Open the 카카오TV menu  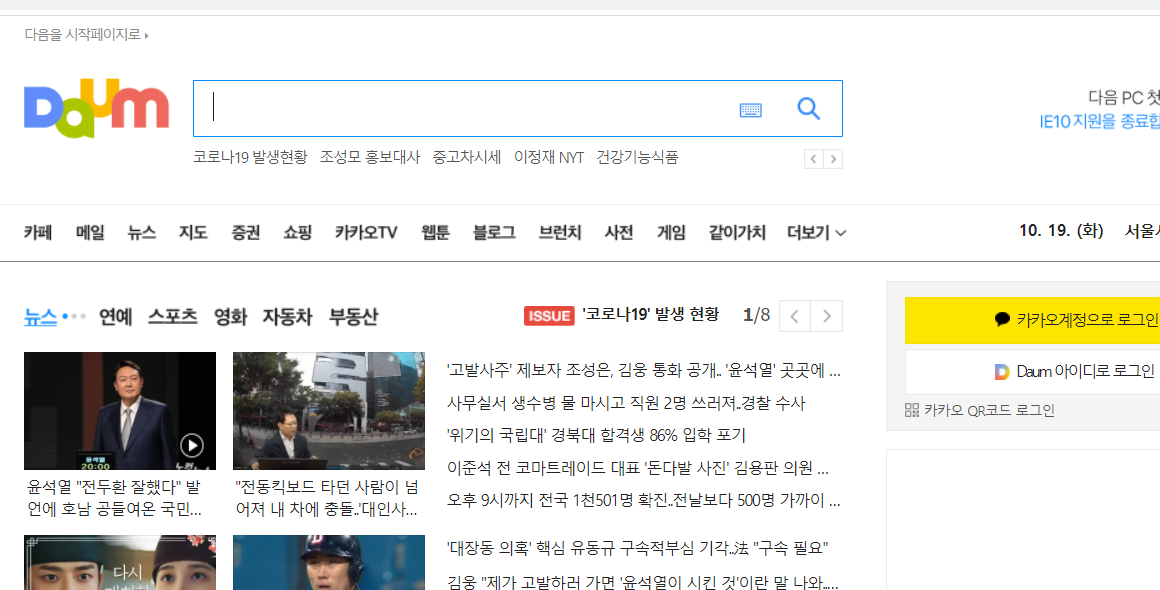pos(366,232)
